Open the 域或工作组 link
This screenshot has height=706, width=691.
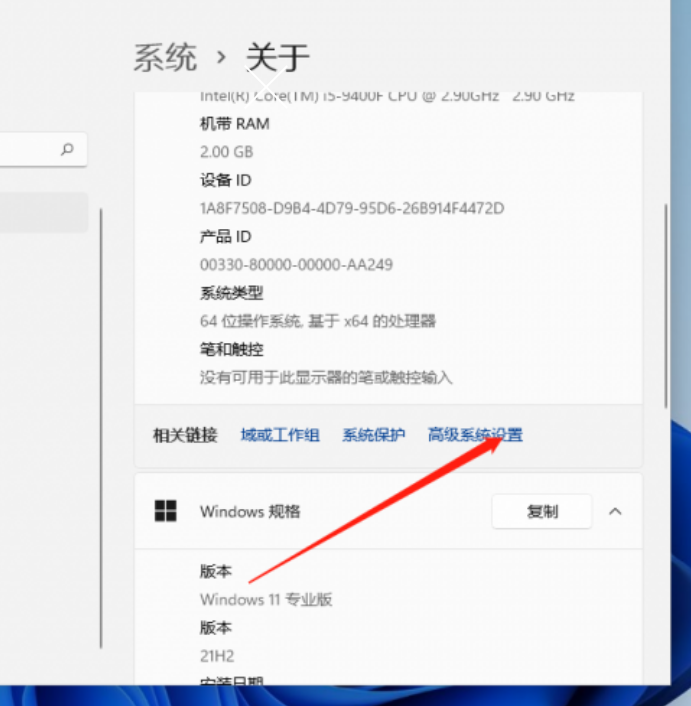pyautogui.click(x=280, y=435)
